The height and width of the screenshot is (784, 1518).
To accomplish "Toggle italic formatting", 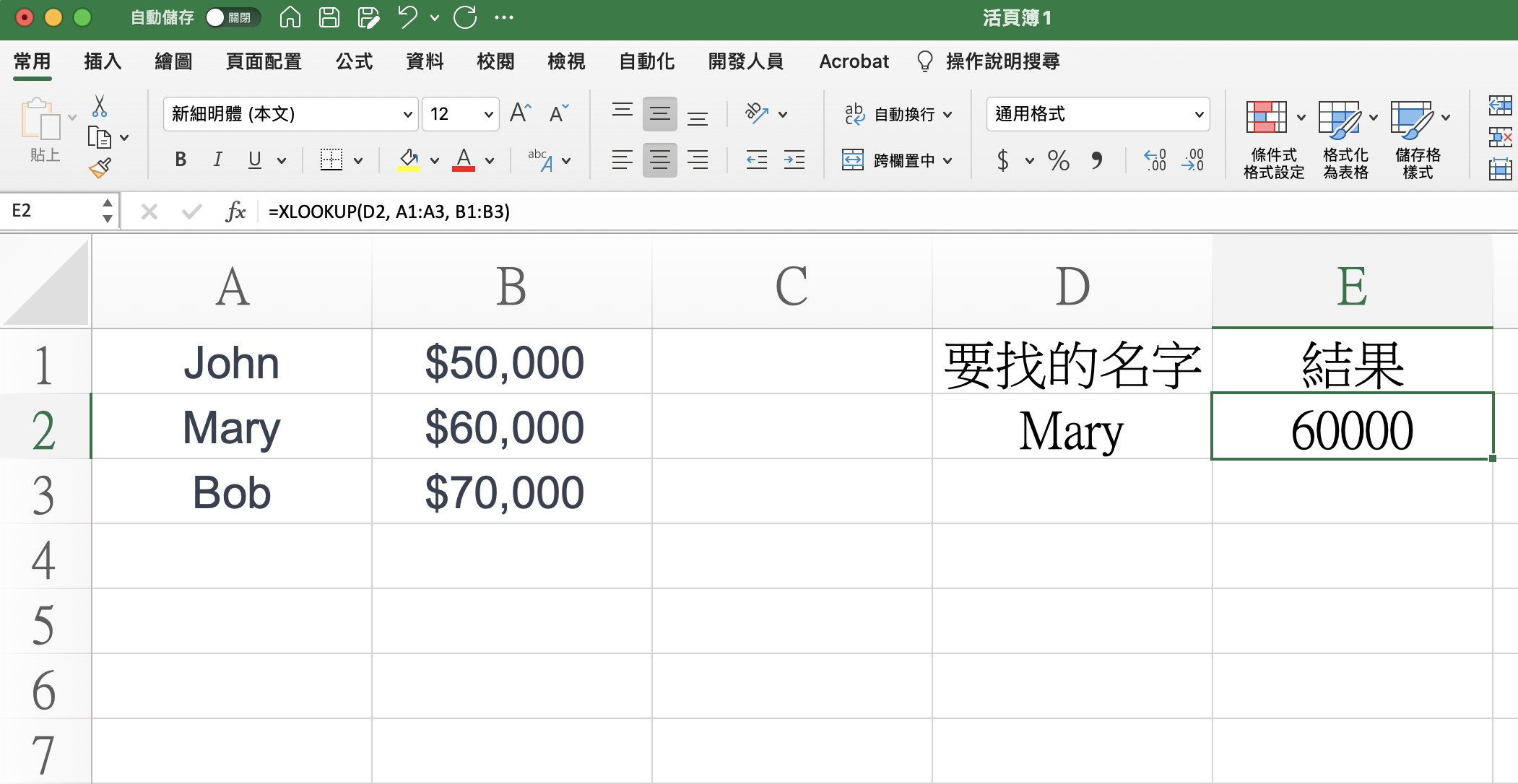I will tap(217, 160).
